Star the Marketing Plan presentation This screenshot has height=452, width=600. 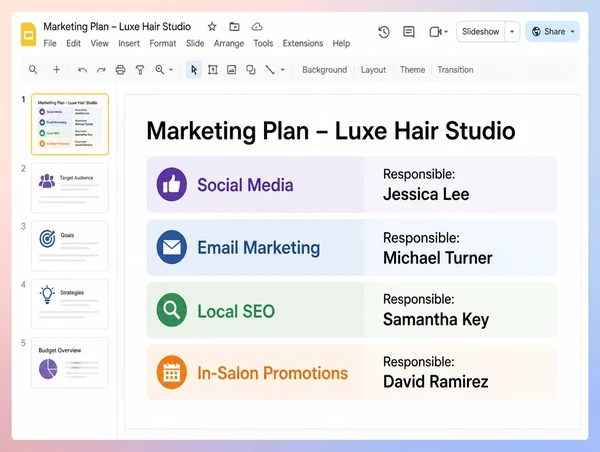tap(212, 26)
